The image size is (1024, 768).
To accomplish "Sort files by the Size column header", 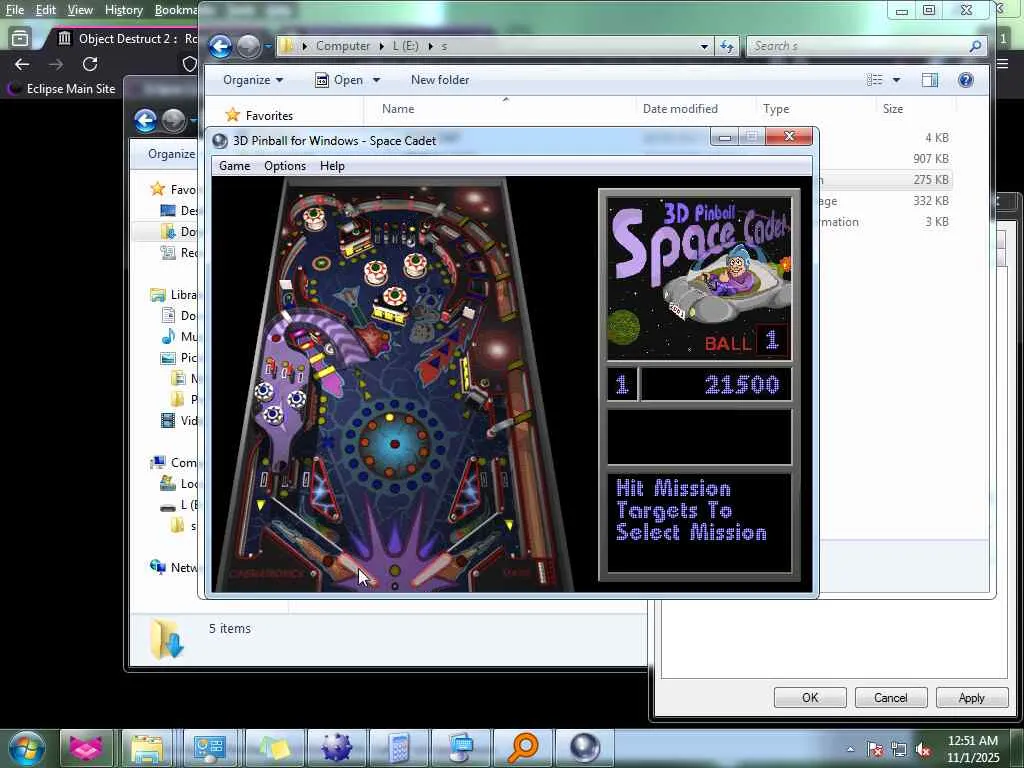I will (893, 109).
